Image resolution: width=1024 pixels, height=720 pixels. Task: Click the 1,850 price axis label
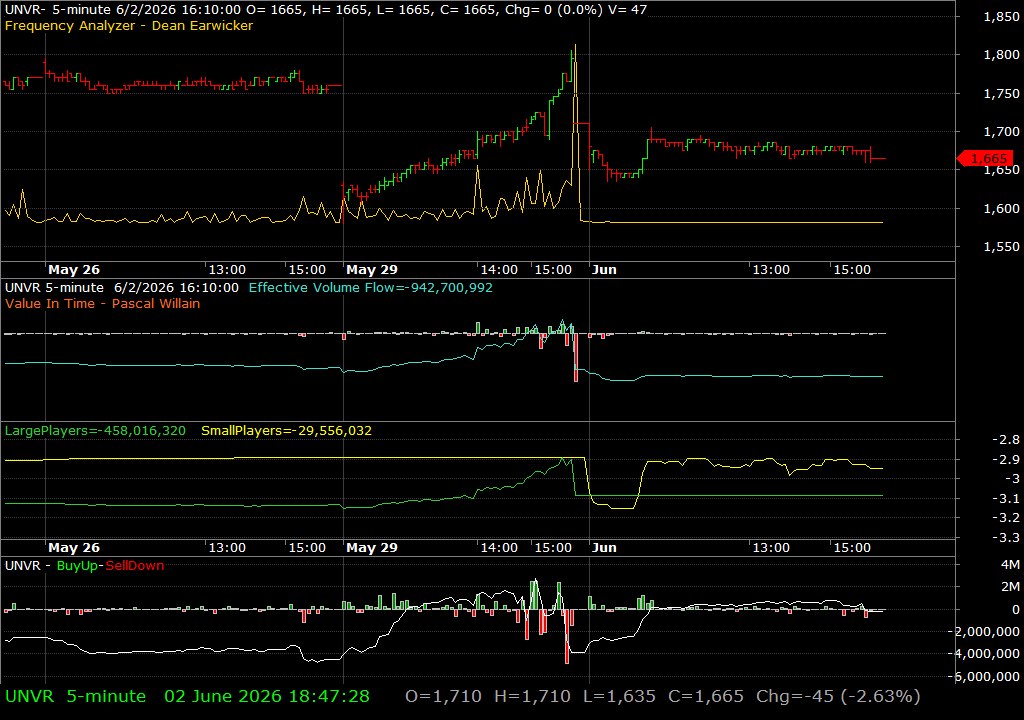pos(1001,17)
